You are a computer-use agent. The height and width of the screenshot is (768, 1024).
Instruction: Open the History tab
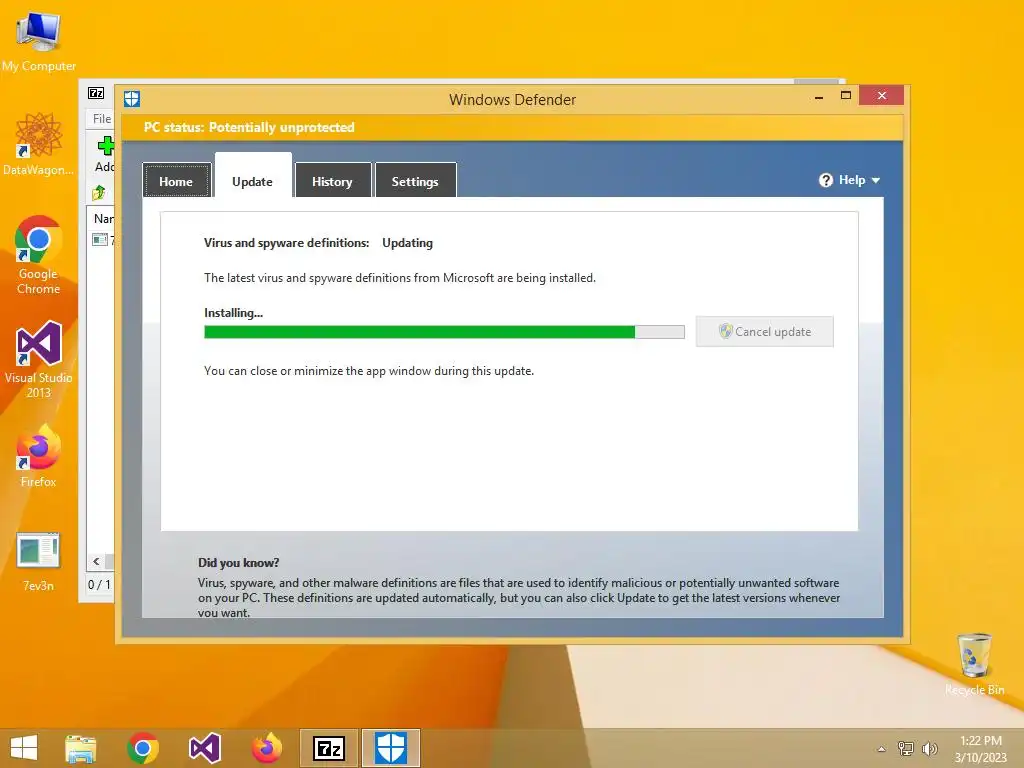point(332,181)
